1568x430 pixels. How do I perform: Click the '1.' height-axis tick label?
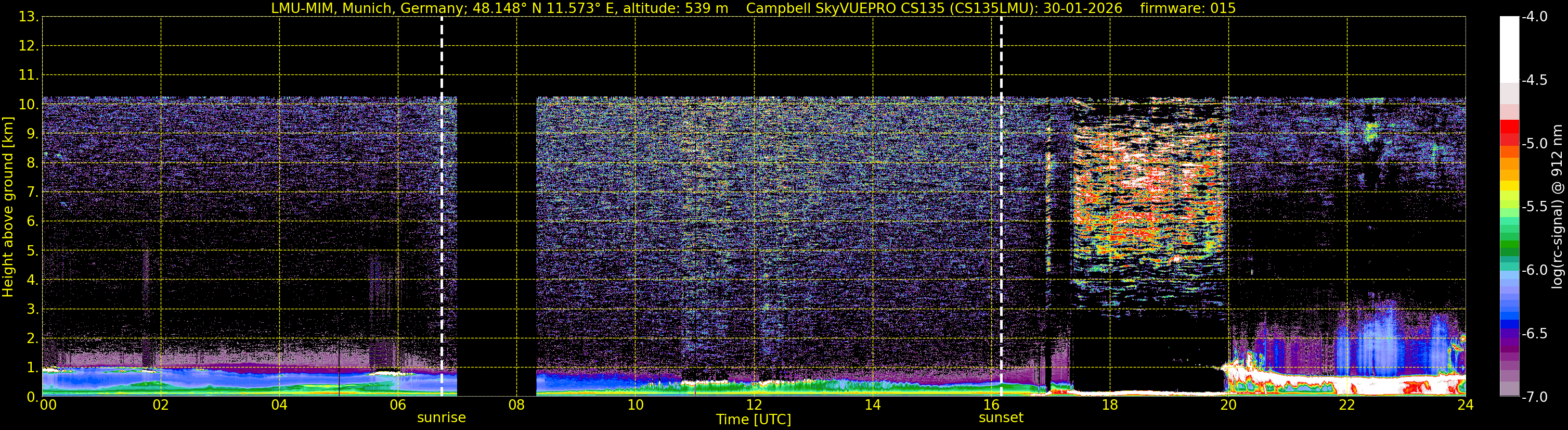32,368
